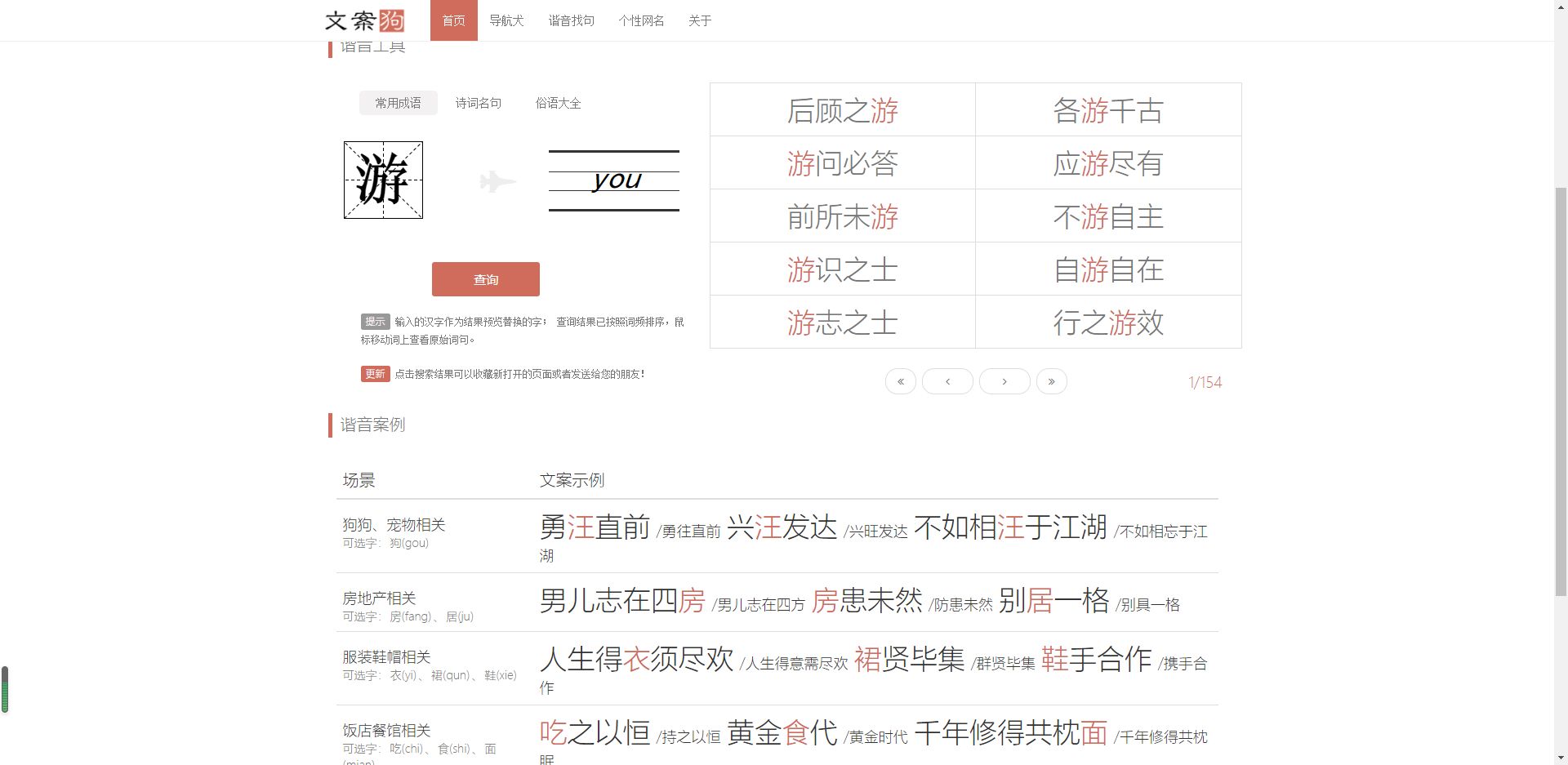Click the airplane arrow icon

pyautogui.click(x=497, y=180)
